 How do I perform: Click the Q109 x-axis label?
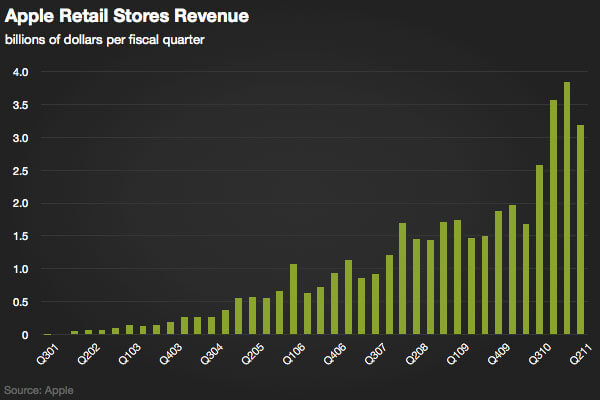[458, 354]
